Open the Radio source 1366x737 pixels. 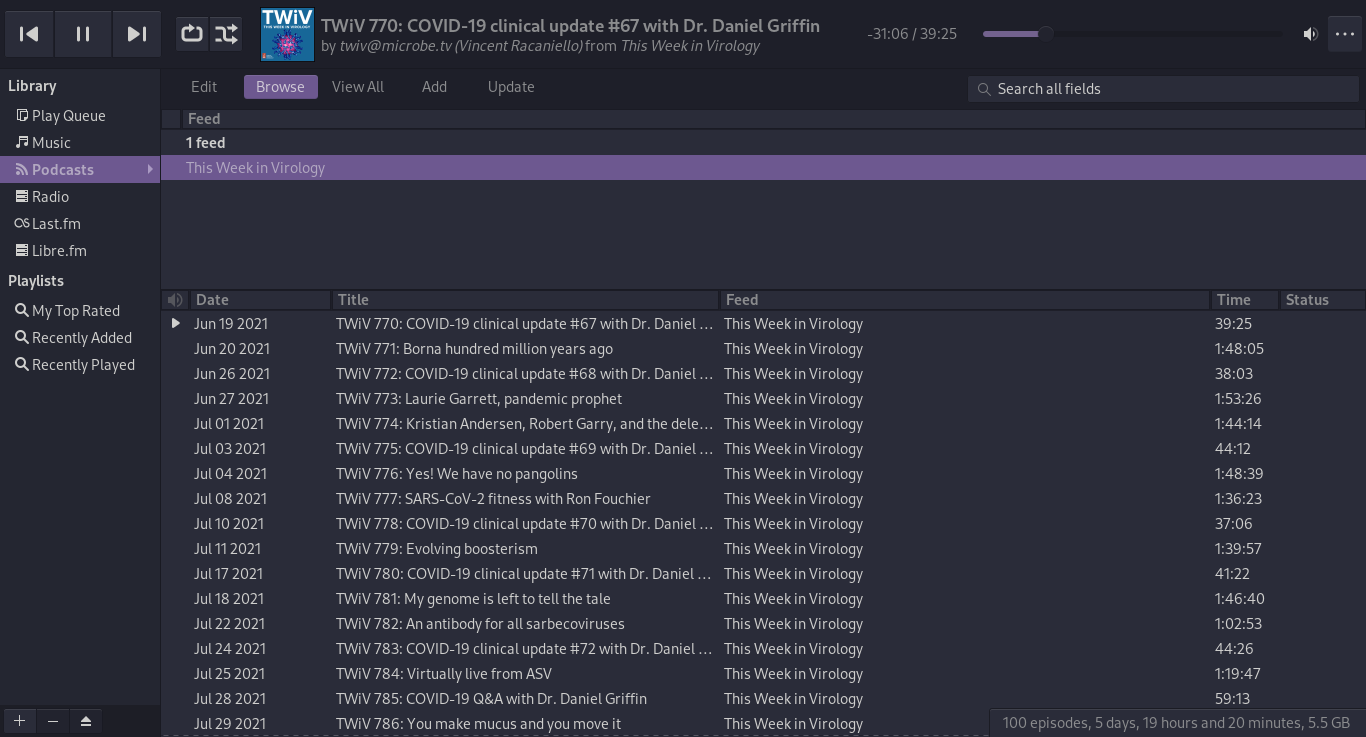pos(50,197)
